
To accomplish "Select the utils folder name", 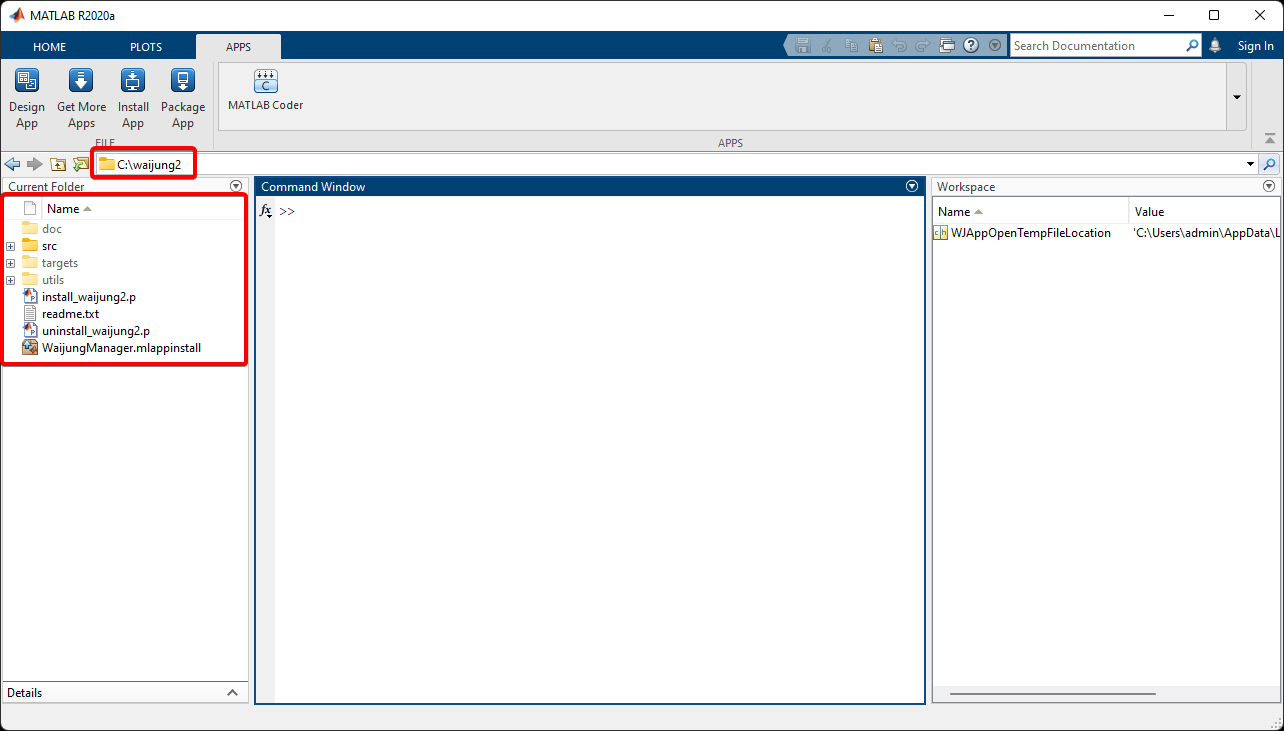I will point(53,280).
